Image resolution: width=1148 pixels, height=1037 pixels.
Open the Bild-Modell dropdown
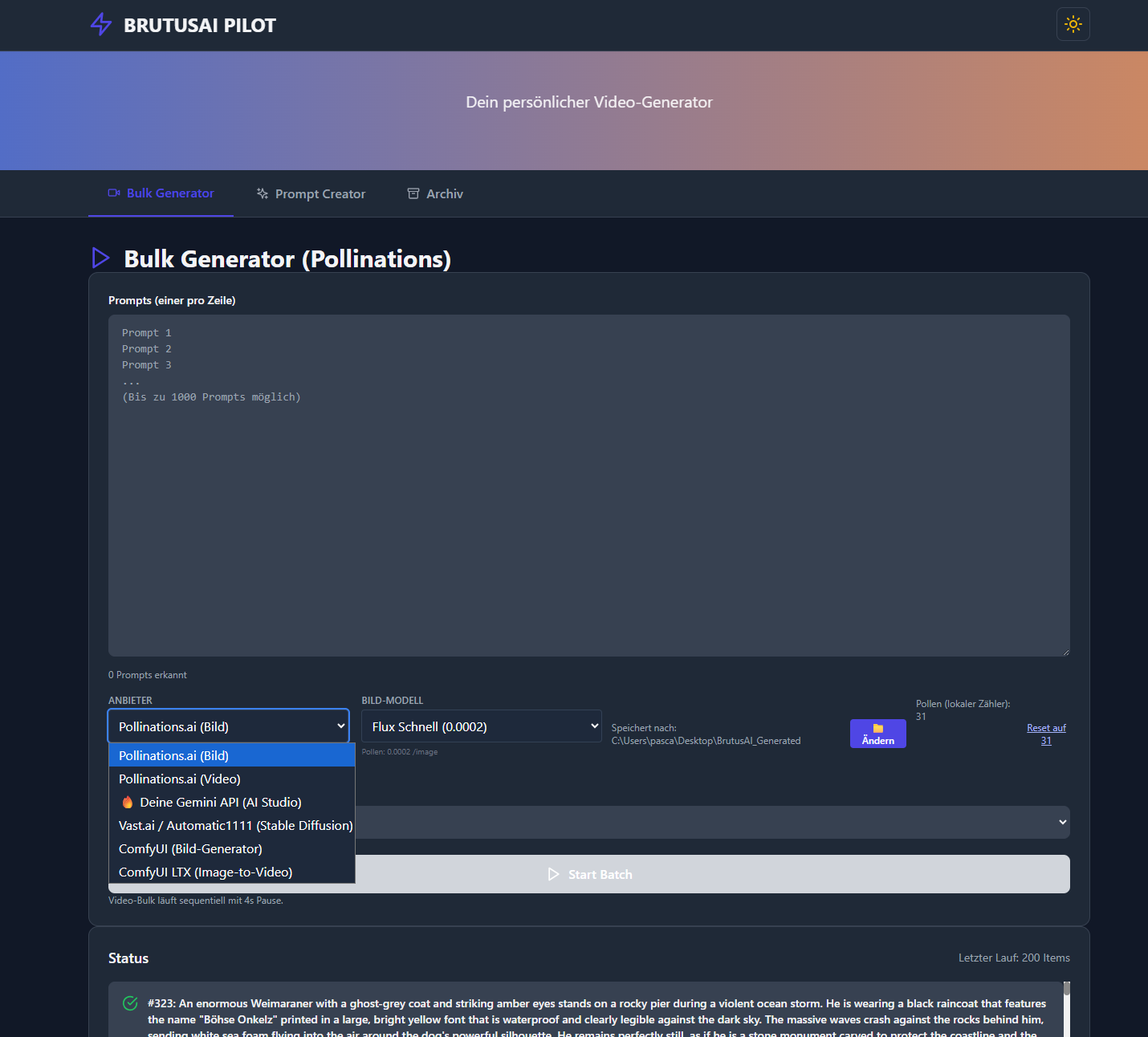[x=481, y=726]
